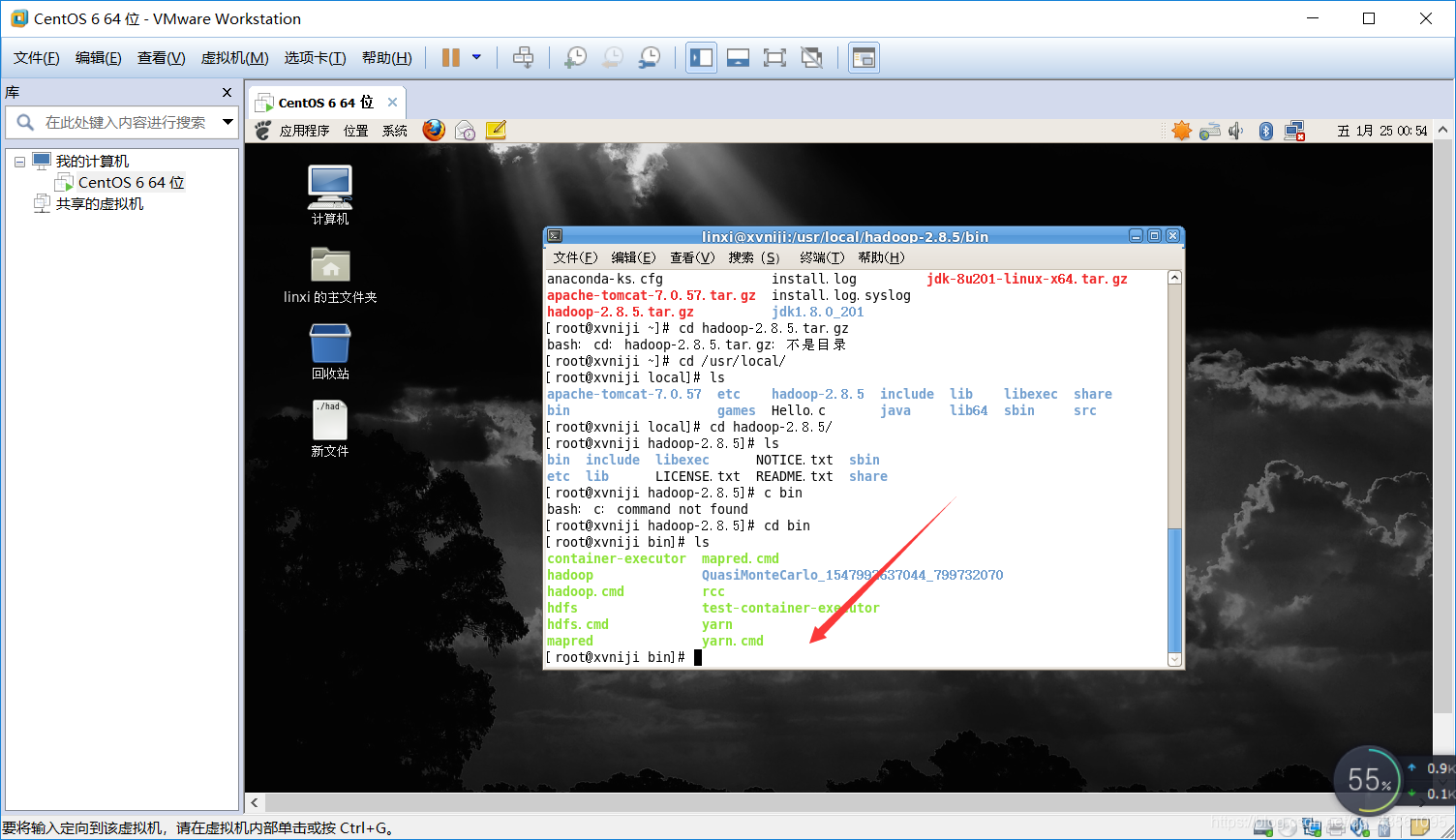Open linxi 的主文件夹 desktop folder
1456x840 pixels.
330,275
